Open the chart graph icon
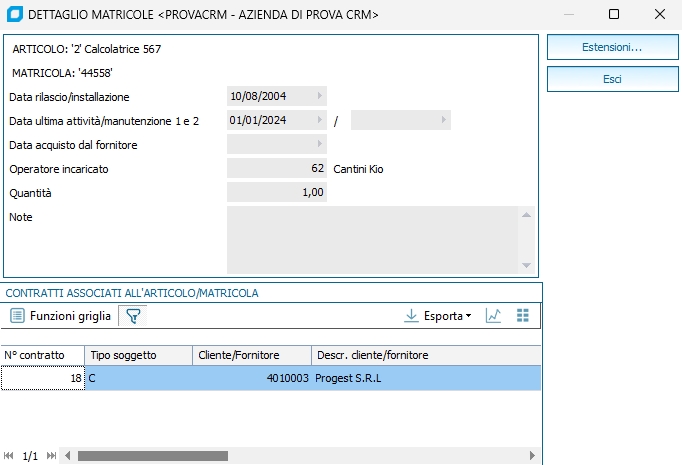This screenshot has width=682, height=465. pos(493,316)
